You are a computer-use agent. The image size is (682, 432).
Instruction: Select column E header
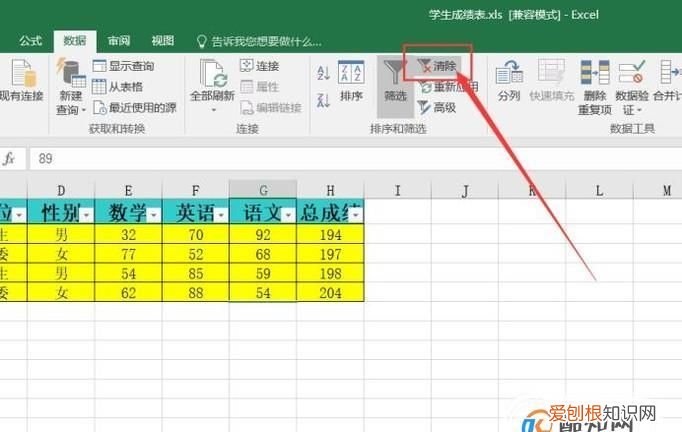pyautogui.click(x=128, y=190)
